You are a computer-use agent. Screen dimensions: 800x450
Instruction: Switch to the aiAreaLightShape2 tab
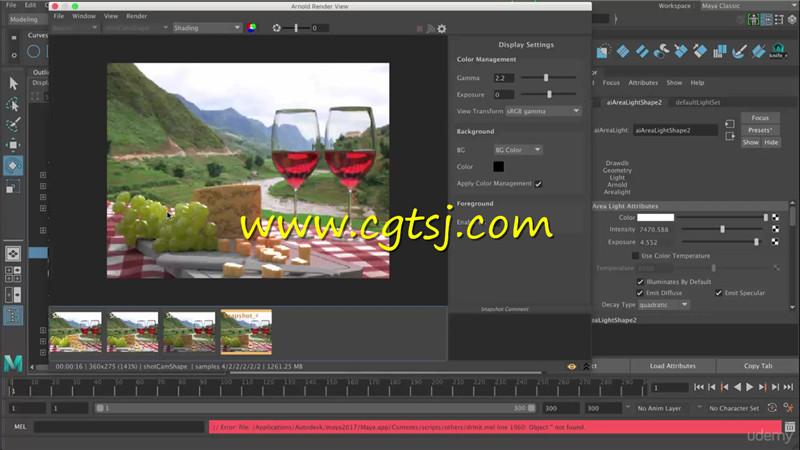click(x=634, y=102)
